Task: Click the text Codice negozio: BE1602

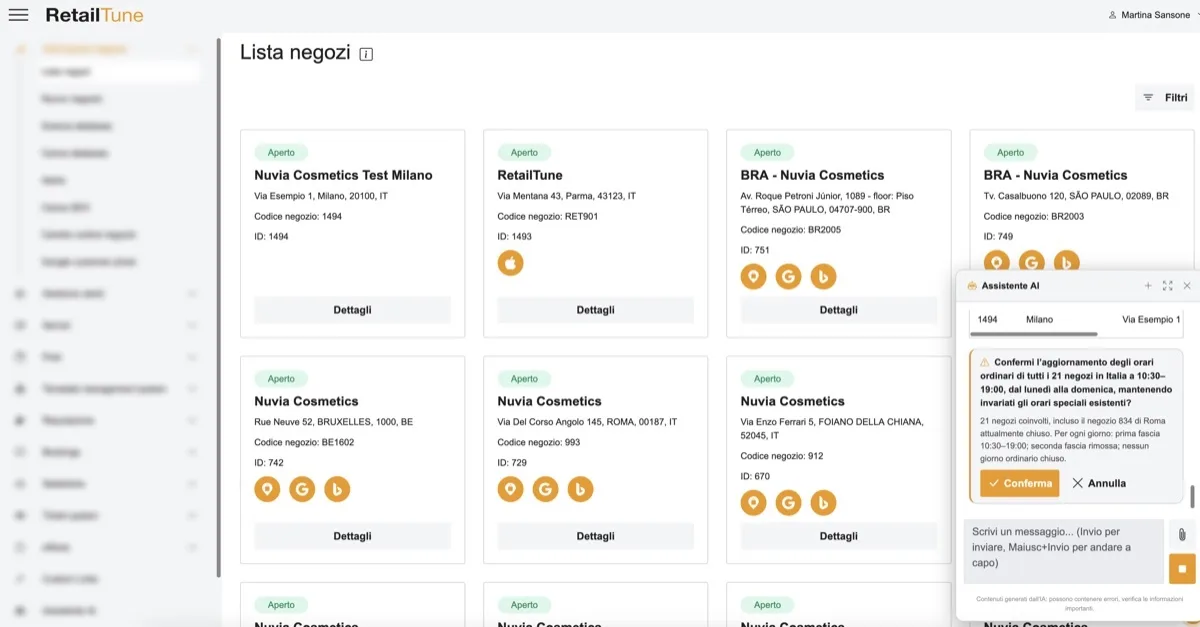Action: (x=304, y=442)
